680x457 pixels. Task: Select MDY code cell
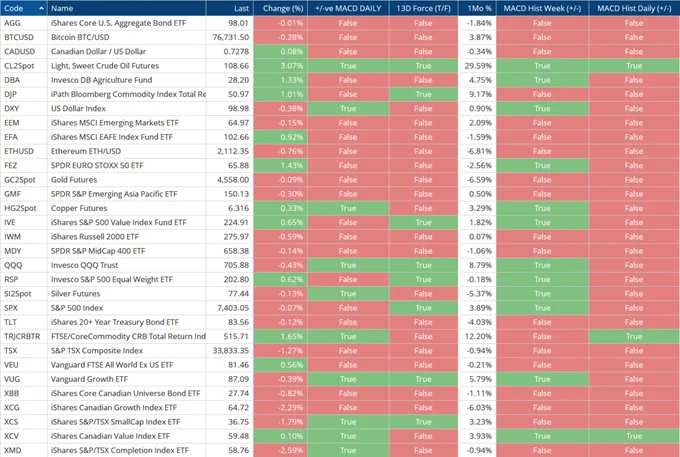click(24, 251)
